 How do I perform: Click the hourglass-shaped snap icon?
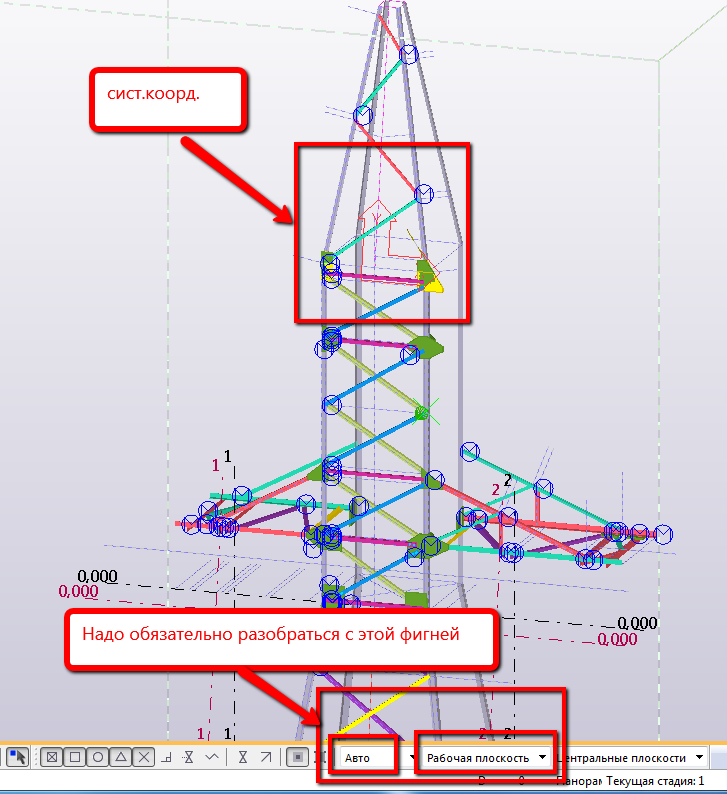coord(243,758)
